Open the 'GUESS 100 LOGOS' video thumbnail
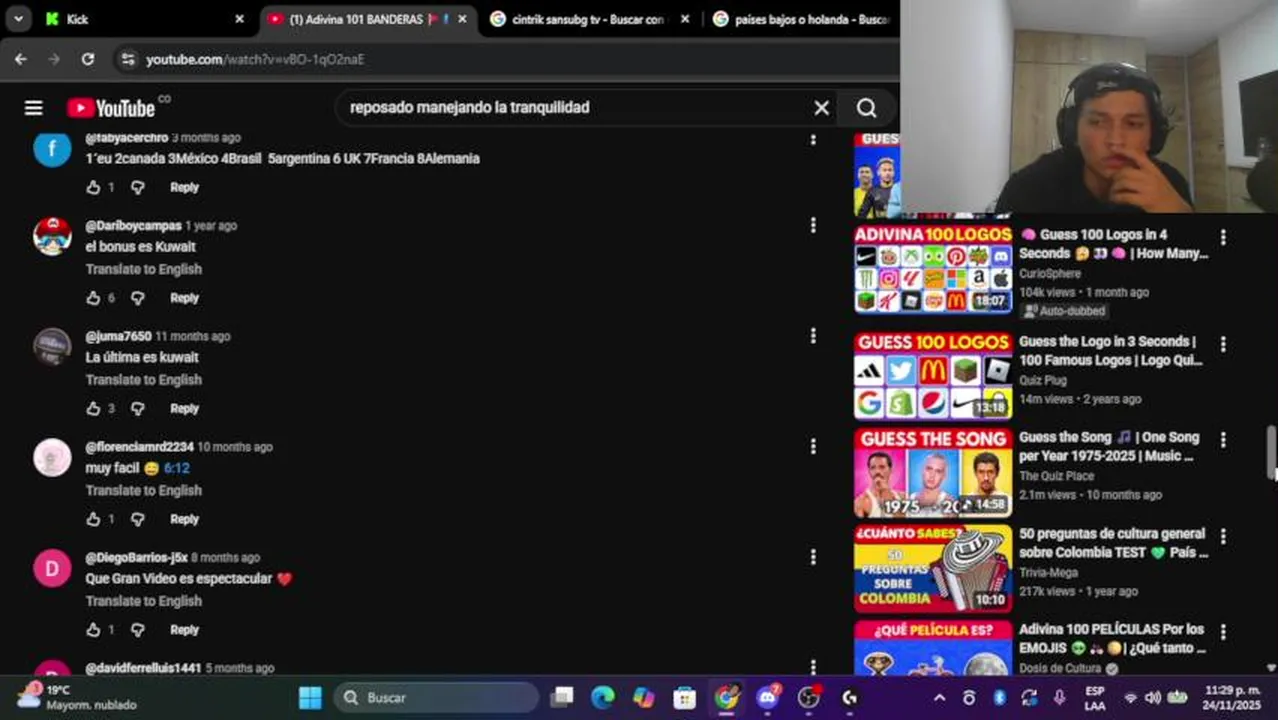 [x=933, y=375]
